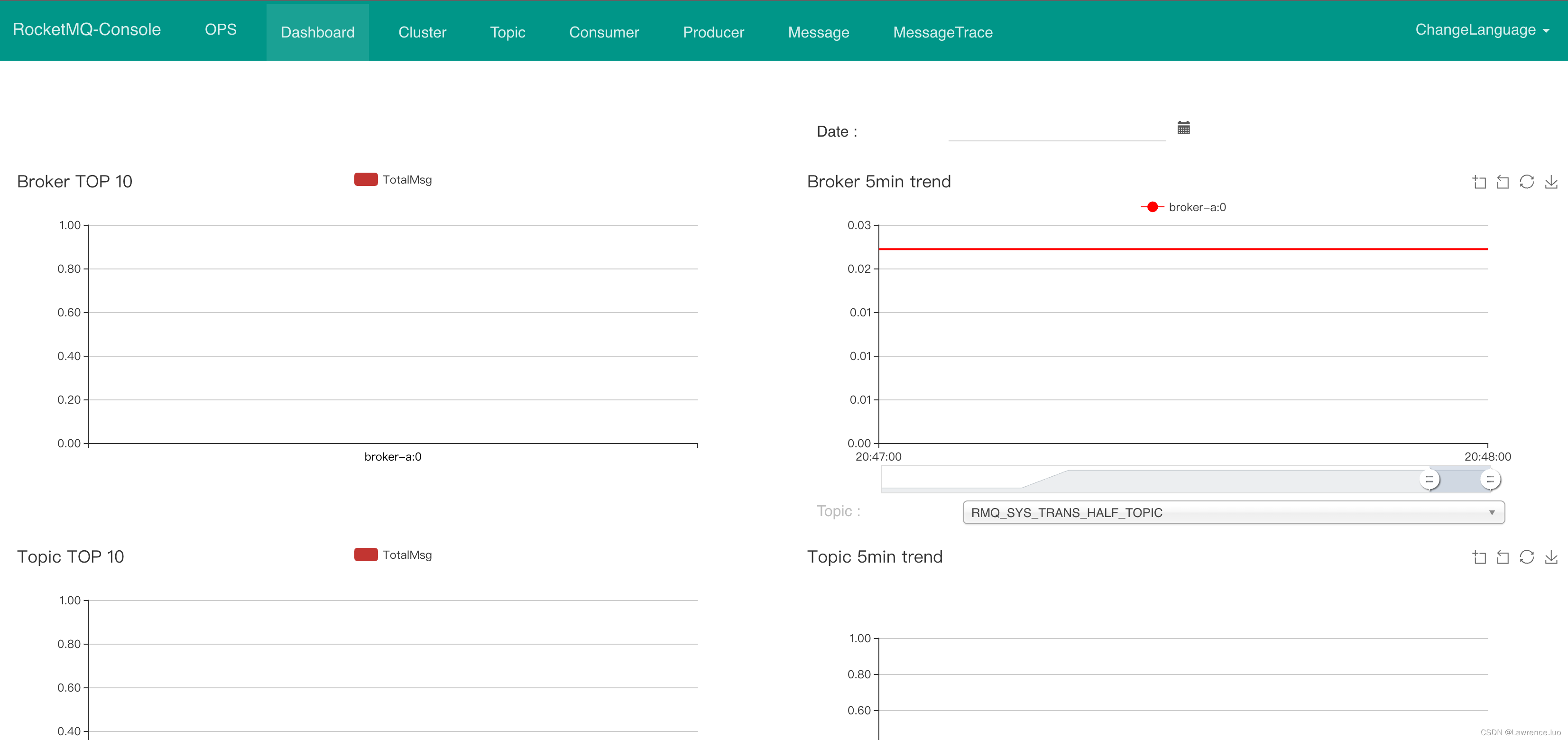
Task: Reset zoom on Broker 5min trend chart
Action: (1503, 181)
